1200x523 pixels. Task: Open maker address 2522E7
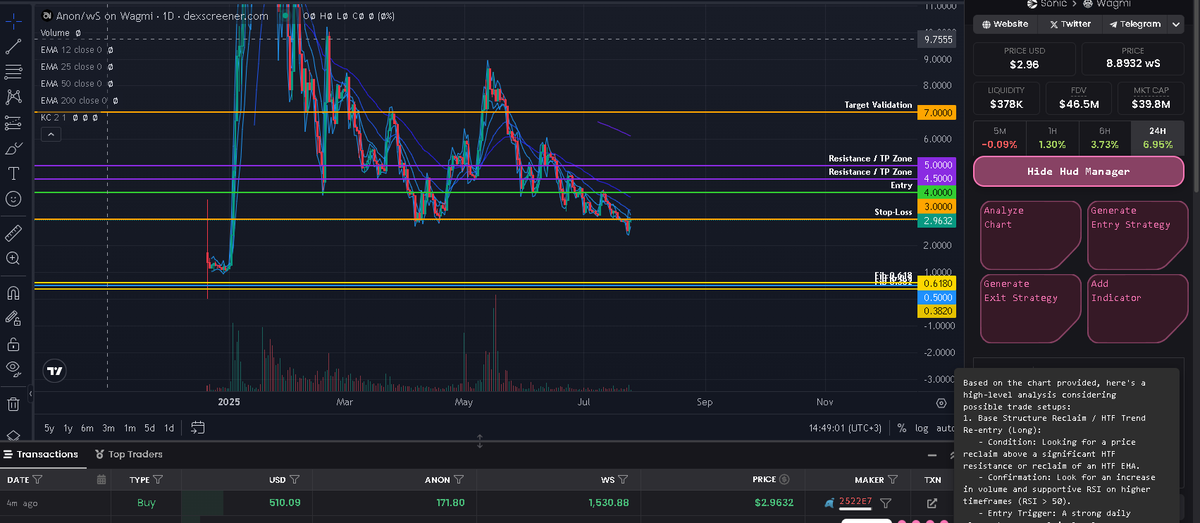point(856,503)
